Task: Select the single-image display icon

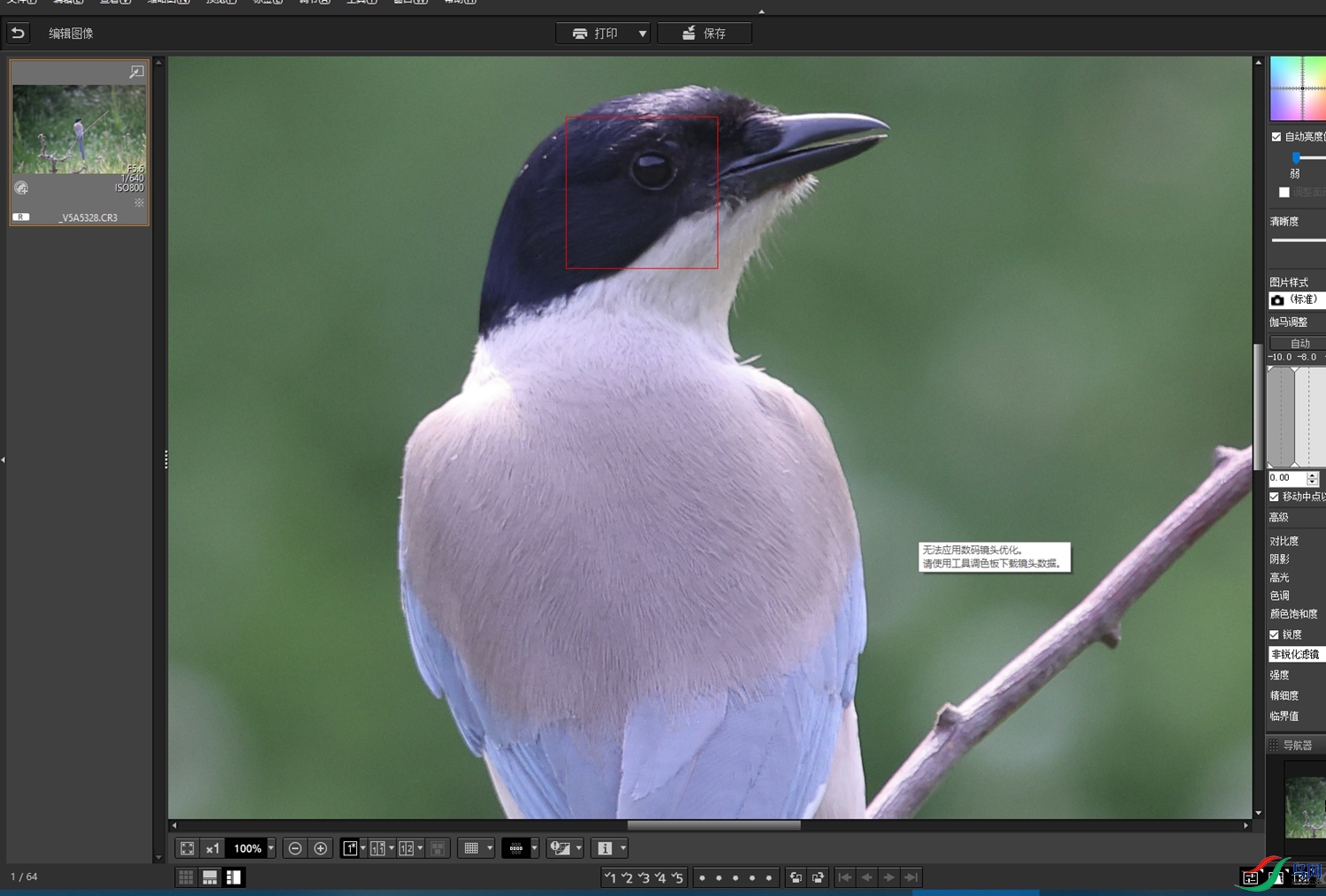Action: [x=350, y=848]
